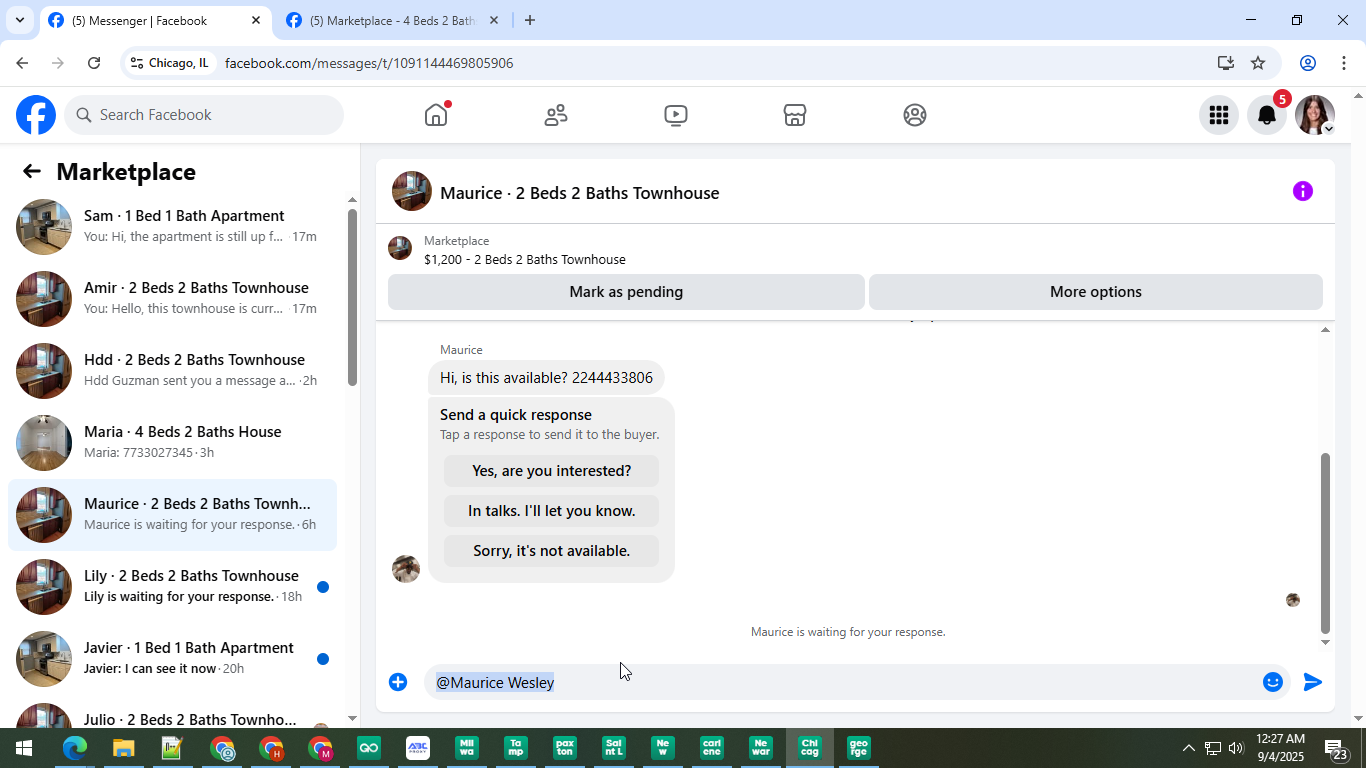
Task: Open the Sam 1 Bed 1 Bath Apartment conversation
Action: [172, 227]
